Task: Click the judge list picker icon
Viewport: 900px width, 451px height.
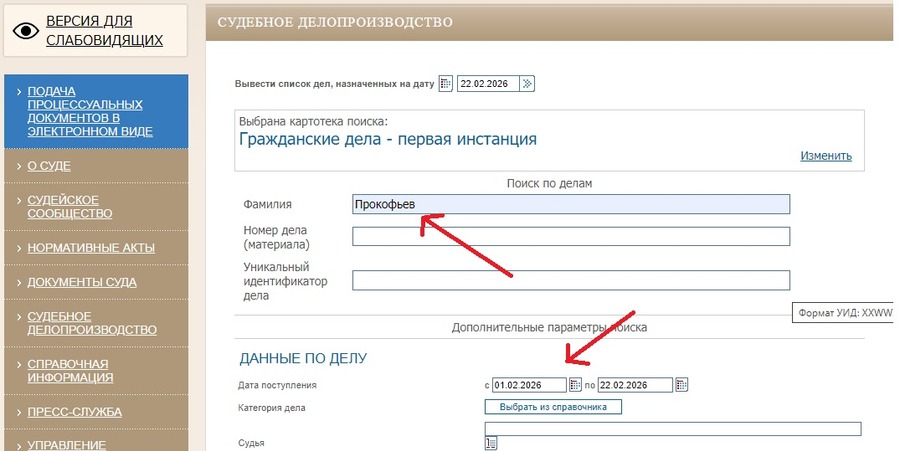Action: (491, 443)
